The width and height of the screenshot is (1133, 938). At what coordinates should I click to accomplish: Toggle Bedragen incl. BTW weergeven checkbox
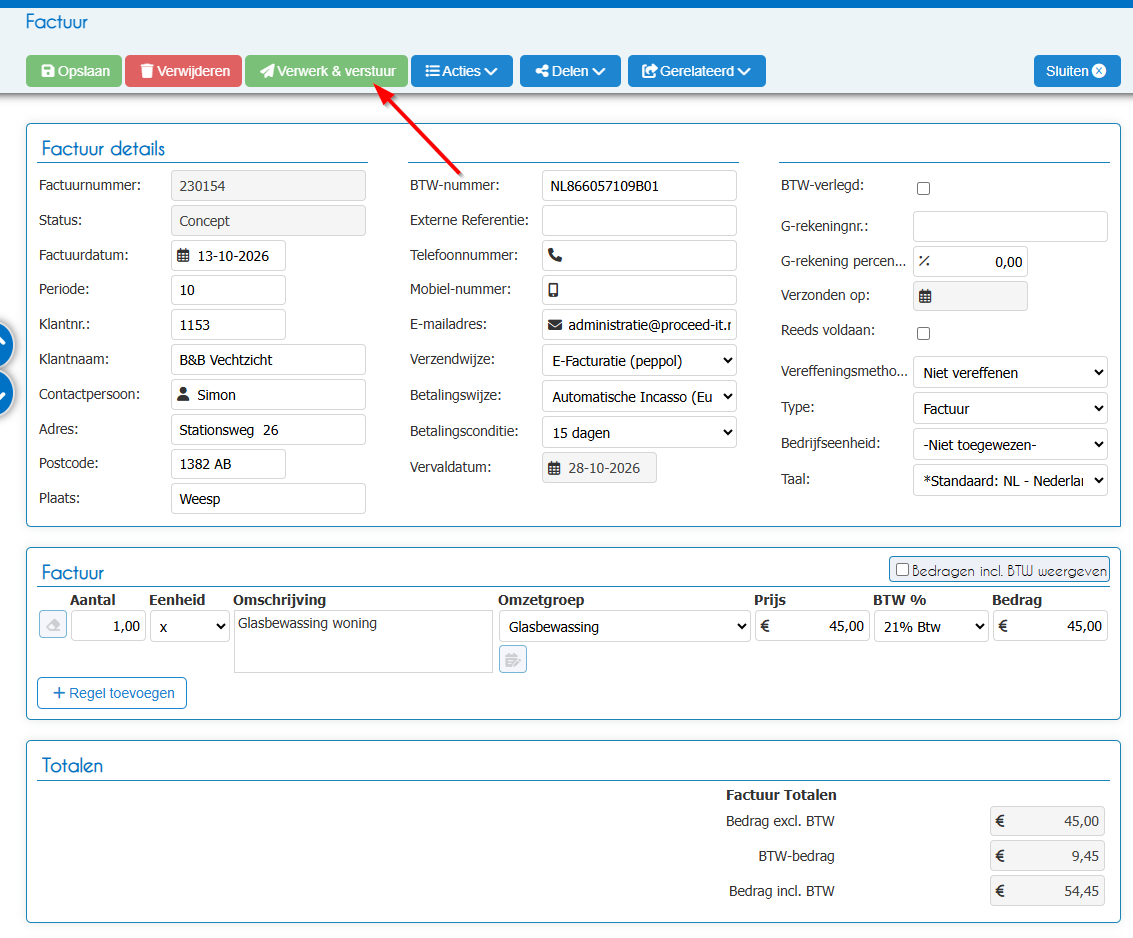coord(902,569)
